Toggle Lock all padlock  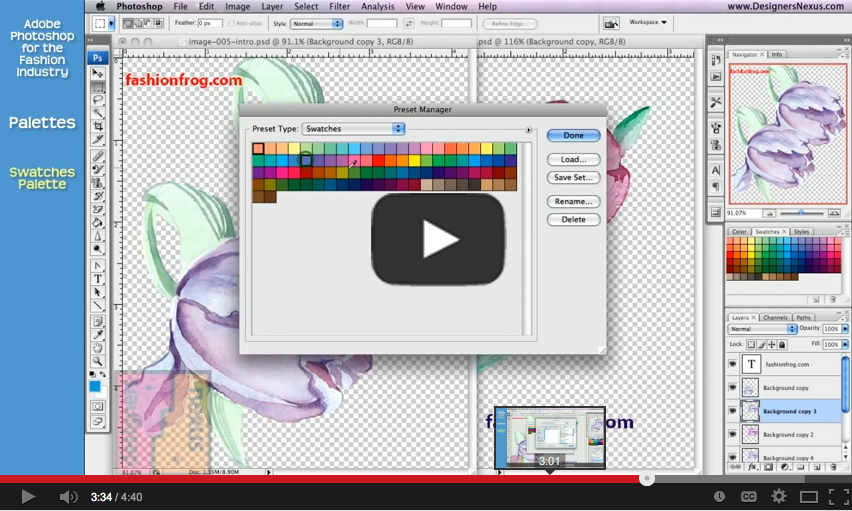pyautogui.click(x=782, y=345)
